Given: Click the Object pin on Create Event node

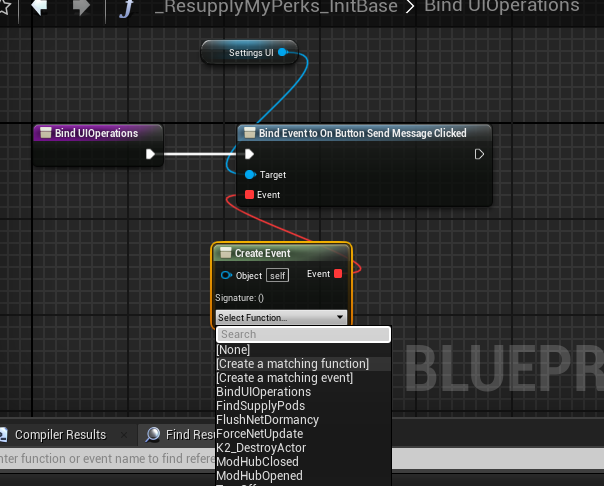Looking at the screenshot, I should (x=226, y=275).
